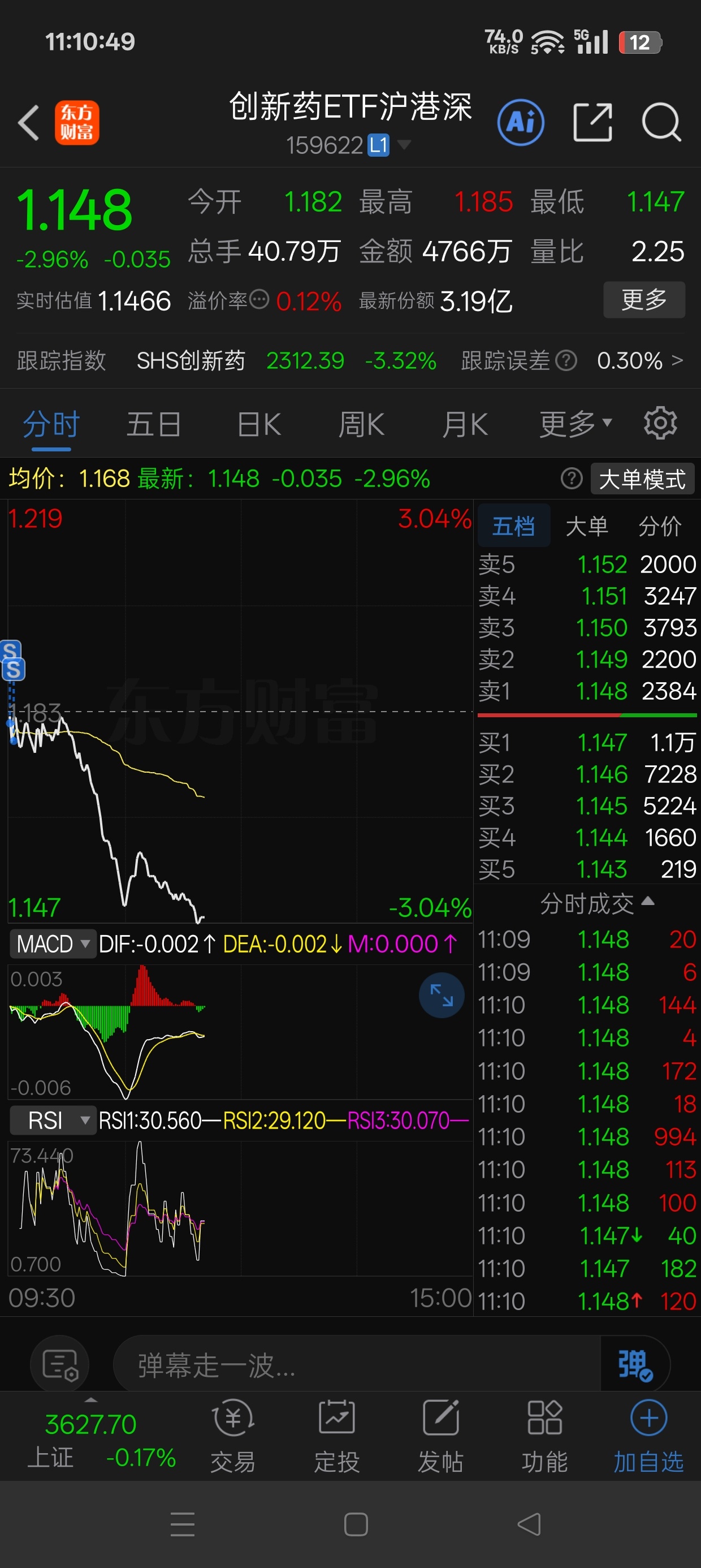Tap the 买卖 ratio red-green bar

[x=587, y=715]
